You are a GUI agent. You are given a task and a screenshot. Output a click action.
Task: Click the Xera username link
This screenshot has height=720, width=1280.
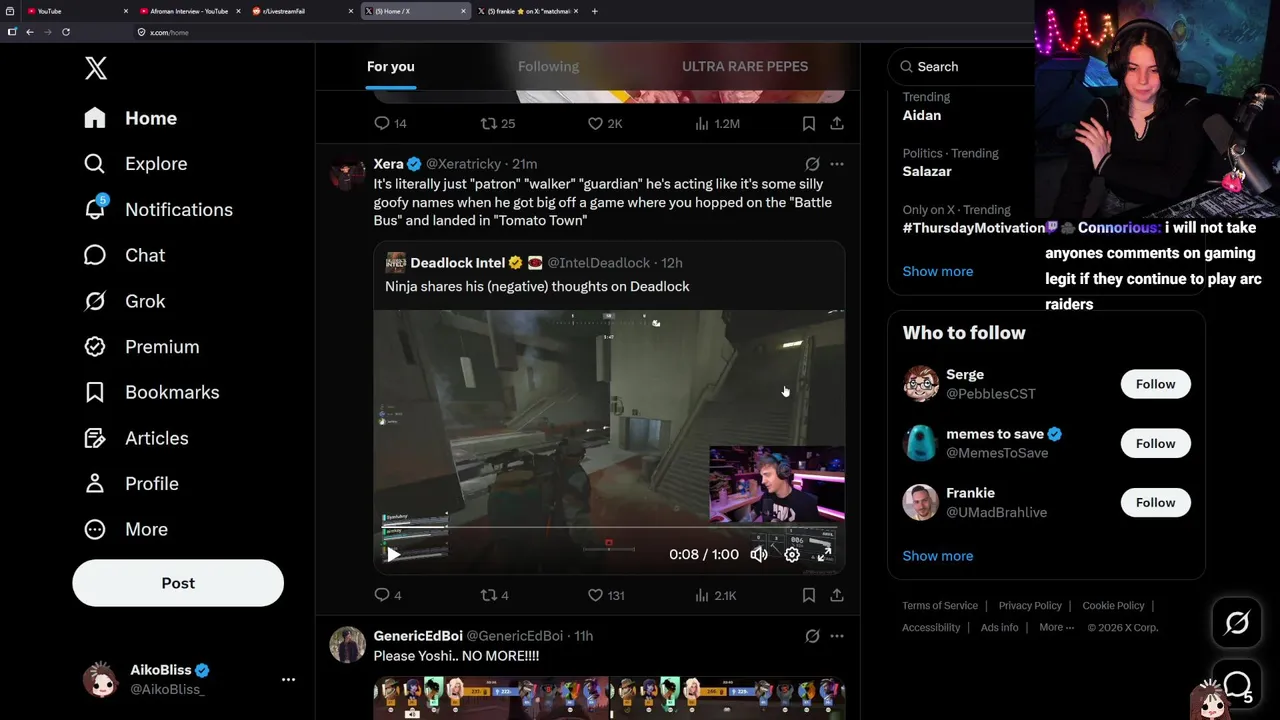(x=388, y=163)
